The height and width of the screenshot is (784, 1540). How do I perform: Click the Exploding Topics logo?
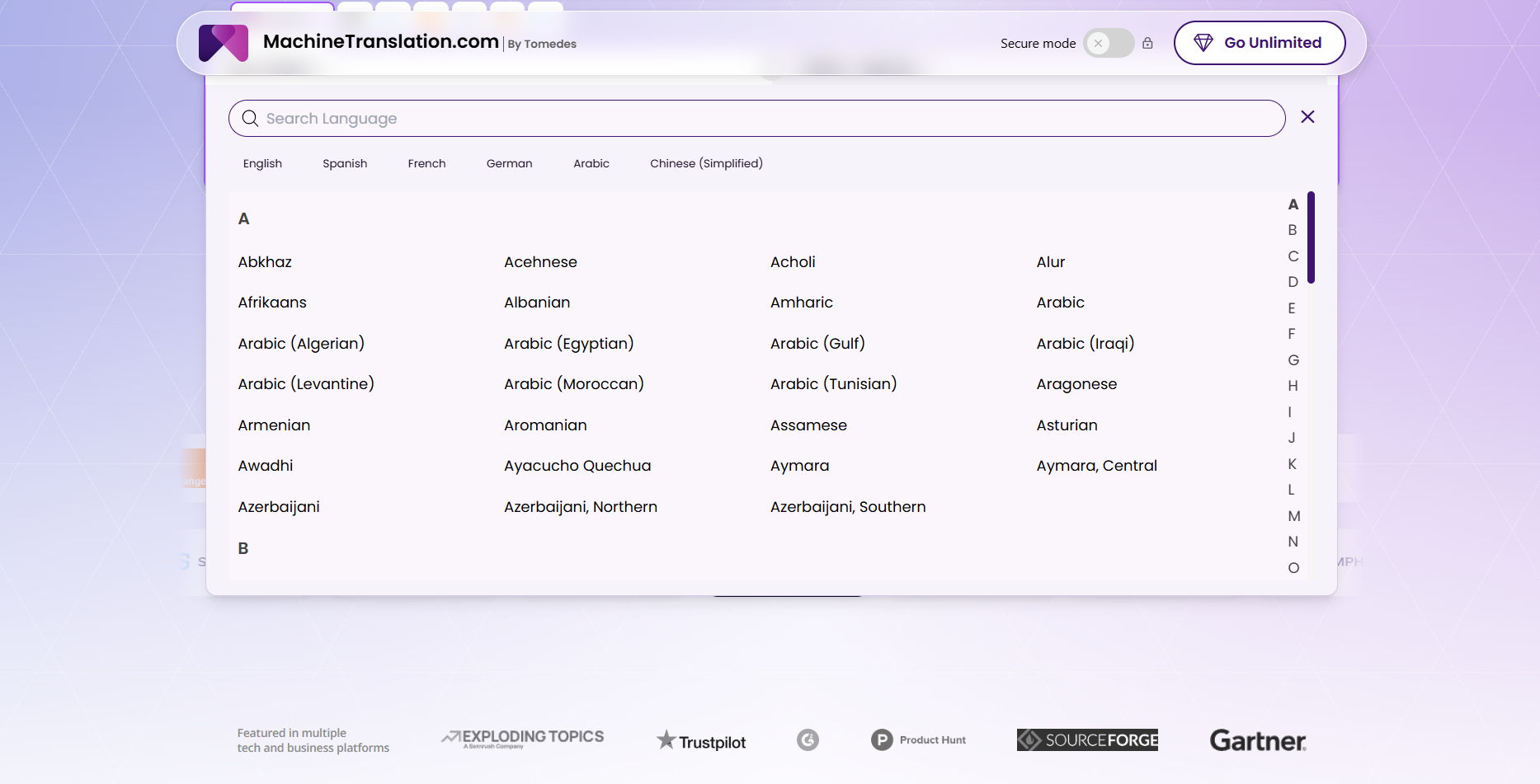pos(523,739)
